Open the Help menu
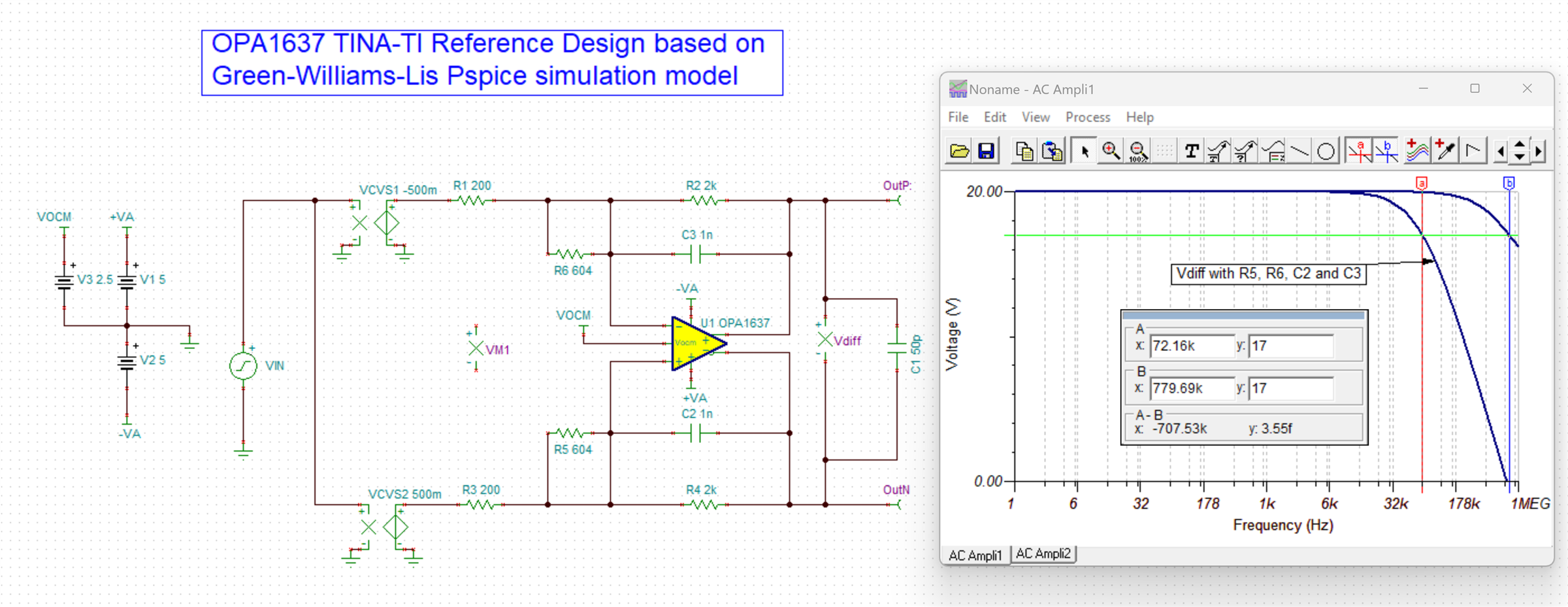 coord(1140,117)
